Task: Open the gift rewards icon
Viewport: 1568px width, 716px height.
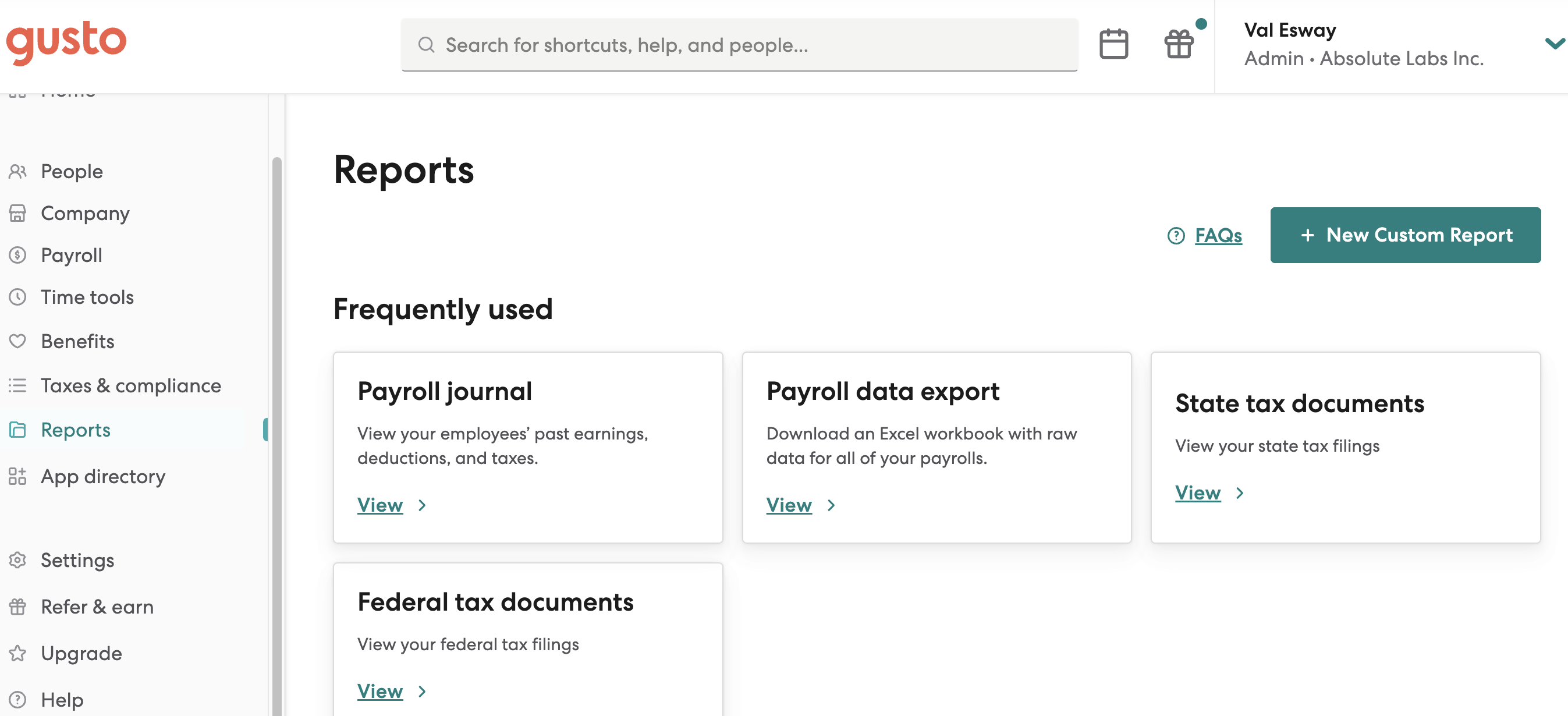Action: pos(1179,44)
